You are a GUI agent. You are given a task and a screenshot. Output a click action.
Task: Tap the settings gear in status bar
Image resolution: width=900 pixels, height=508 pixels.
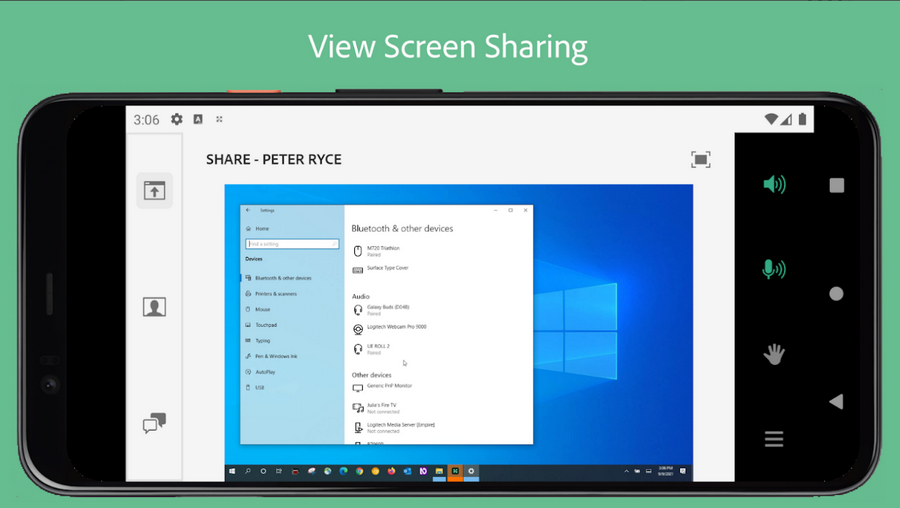[x=177, y=119]
